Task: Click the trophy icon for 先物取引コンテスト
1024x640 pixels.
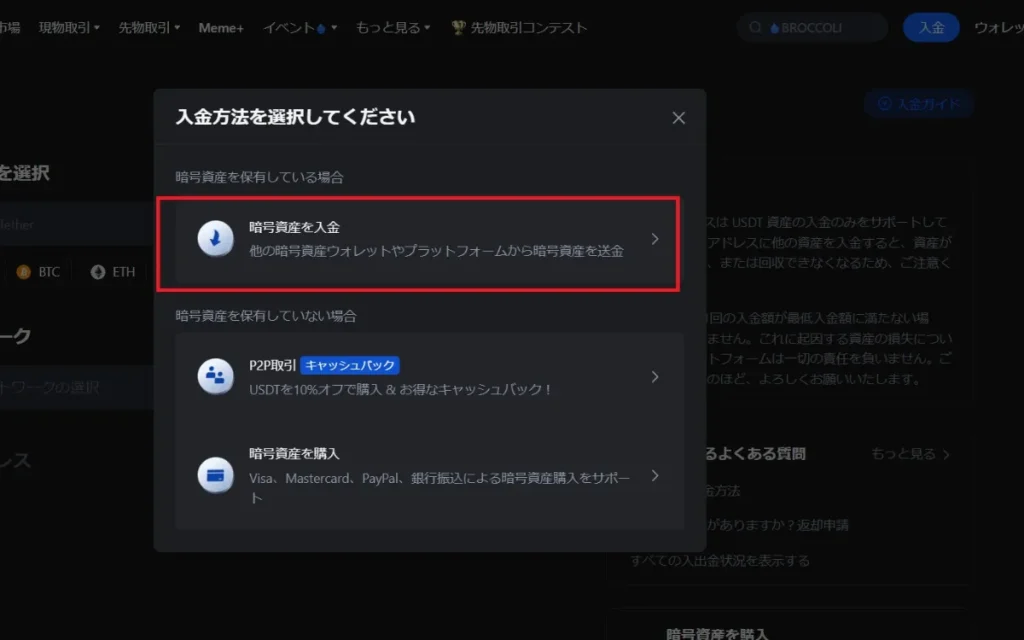Action: point(458,28)
